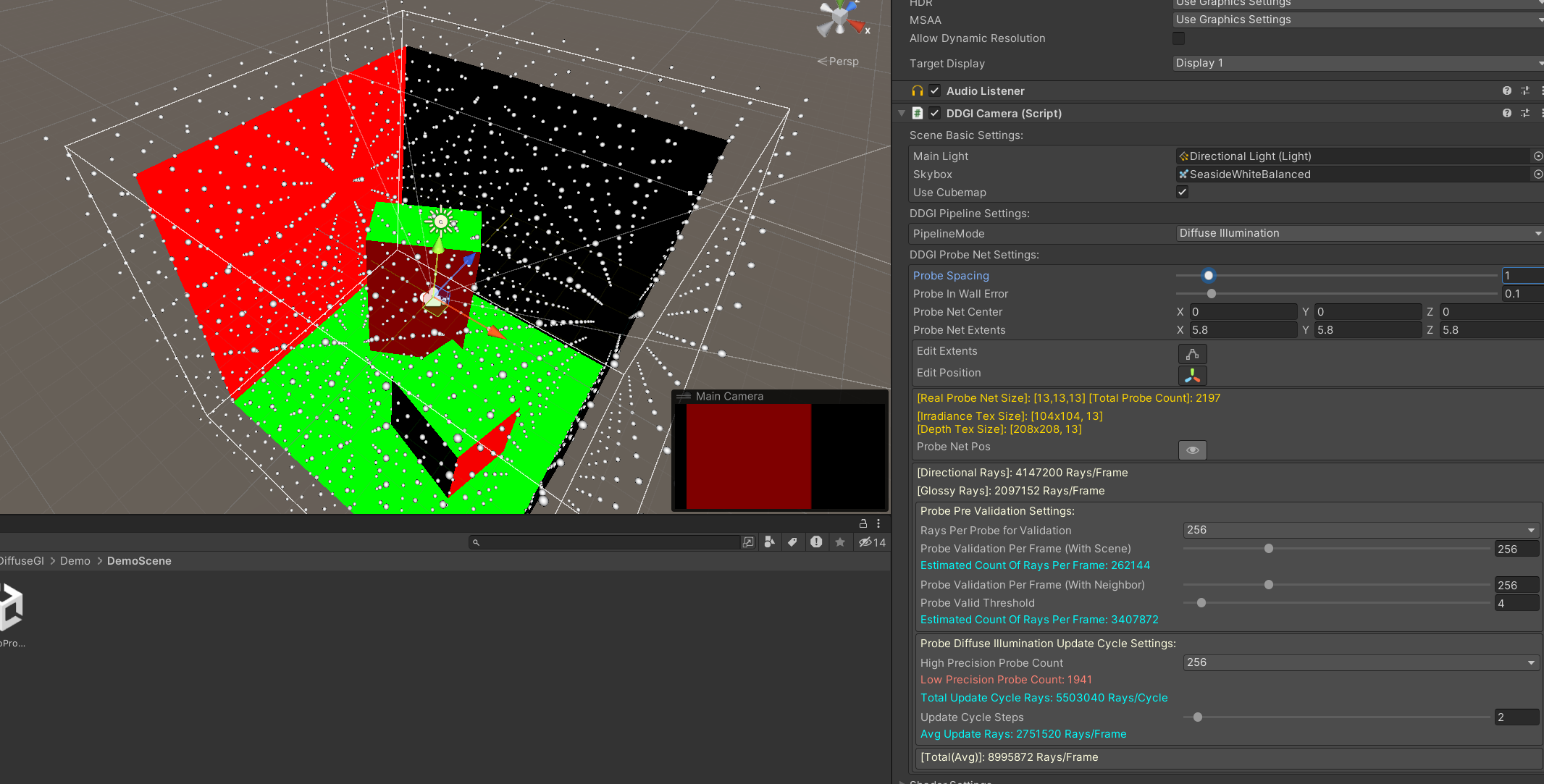Screen dimensions: 1544x784
Task: Open DemoScene breadcrumb folder
Action: click(139, 561)
